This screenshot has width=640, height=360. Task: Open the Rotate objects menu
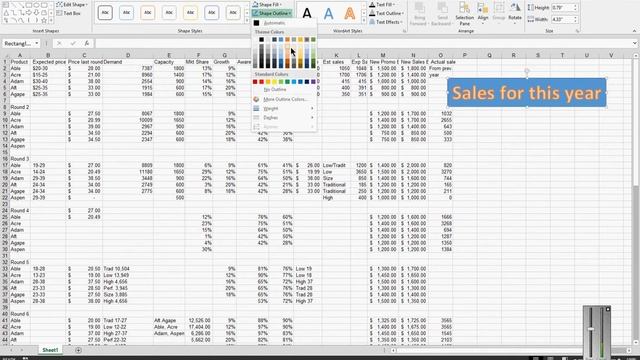515,13
